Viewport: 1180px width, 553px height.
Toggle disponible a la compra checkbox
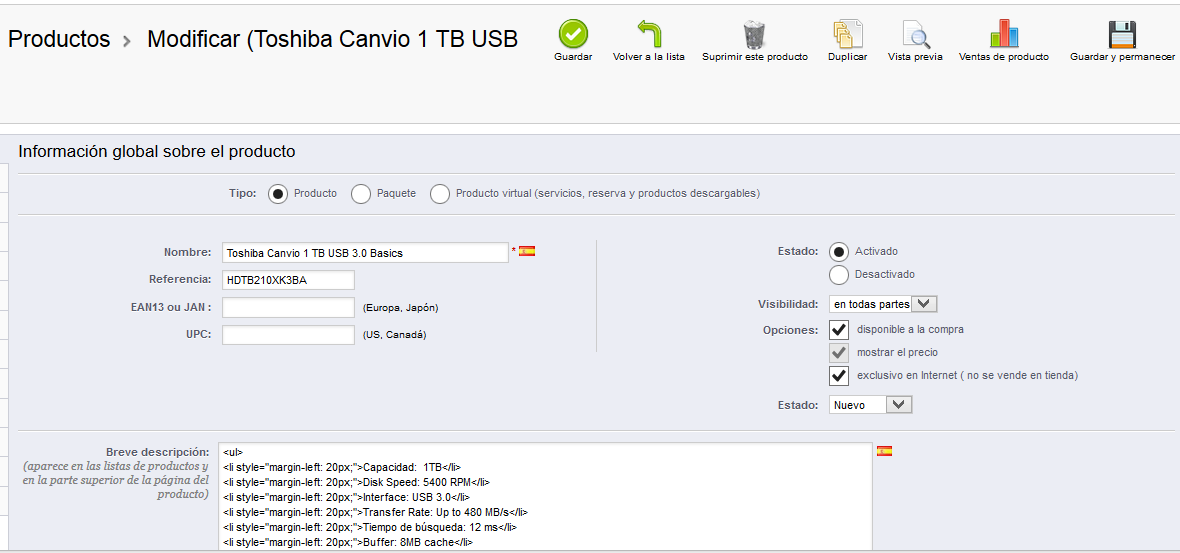839,330
